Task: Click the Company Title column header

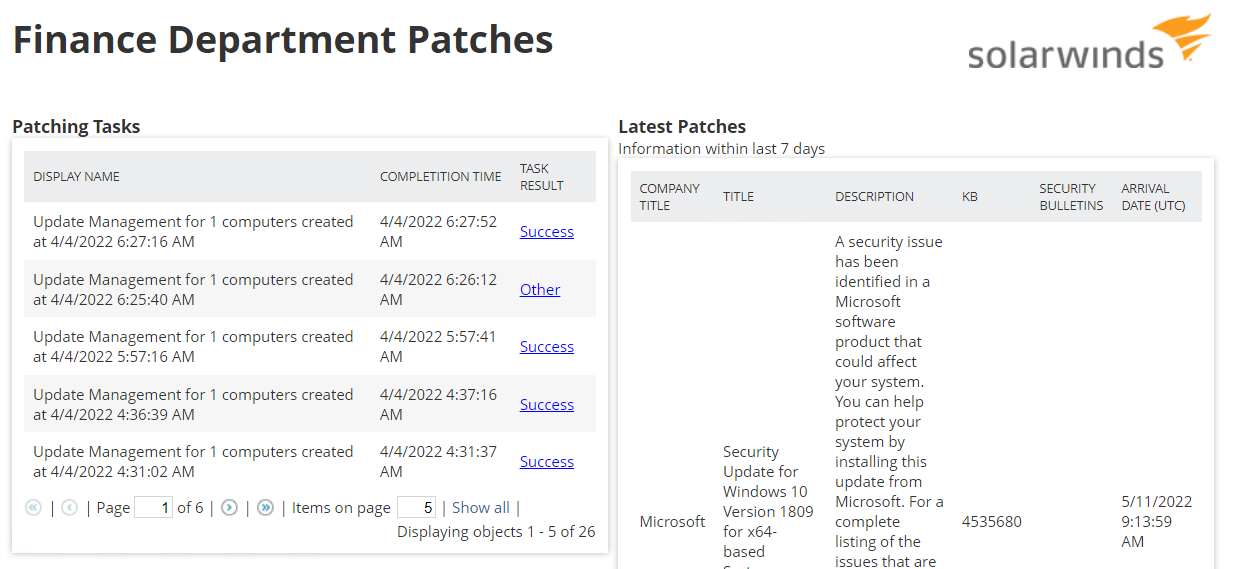Action: coord(669,197)
